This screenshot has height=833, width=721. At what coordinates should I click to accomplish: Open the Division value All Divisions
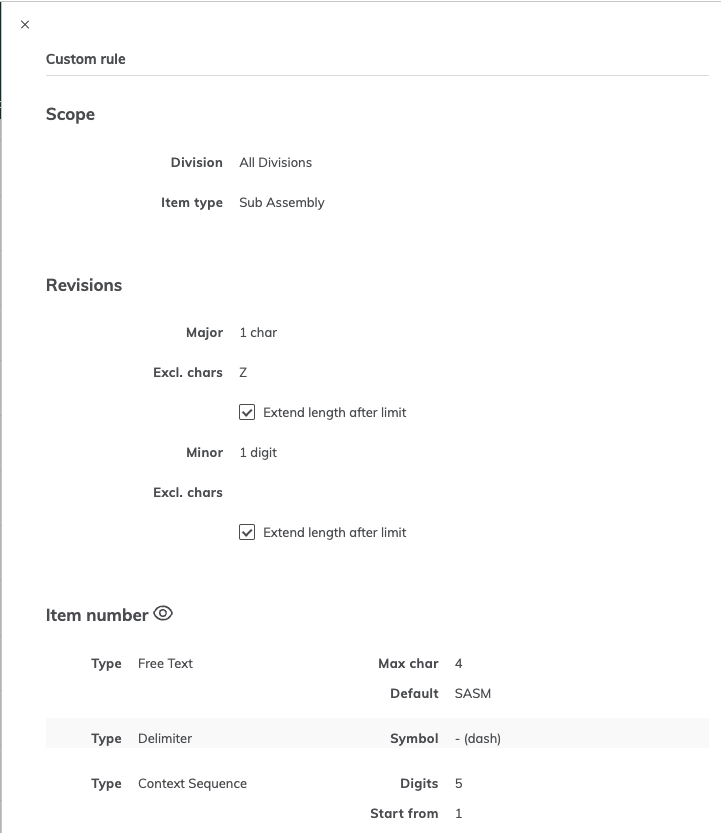[274, 162]
